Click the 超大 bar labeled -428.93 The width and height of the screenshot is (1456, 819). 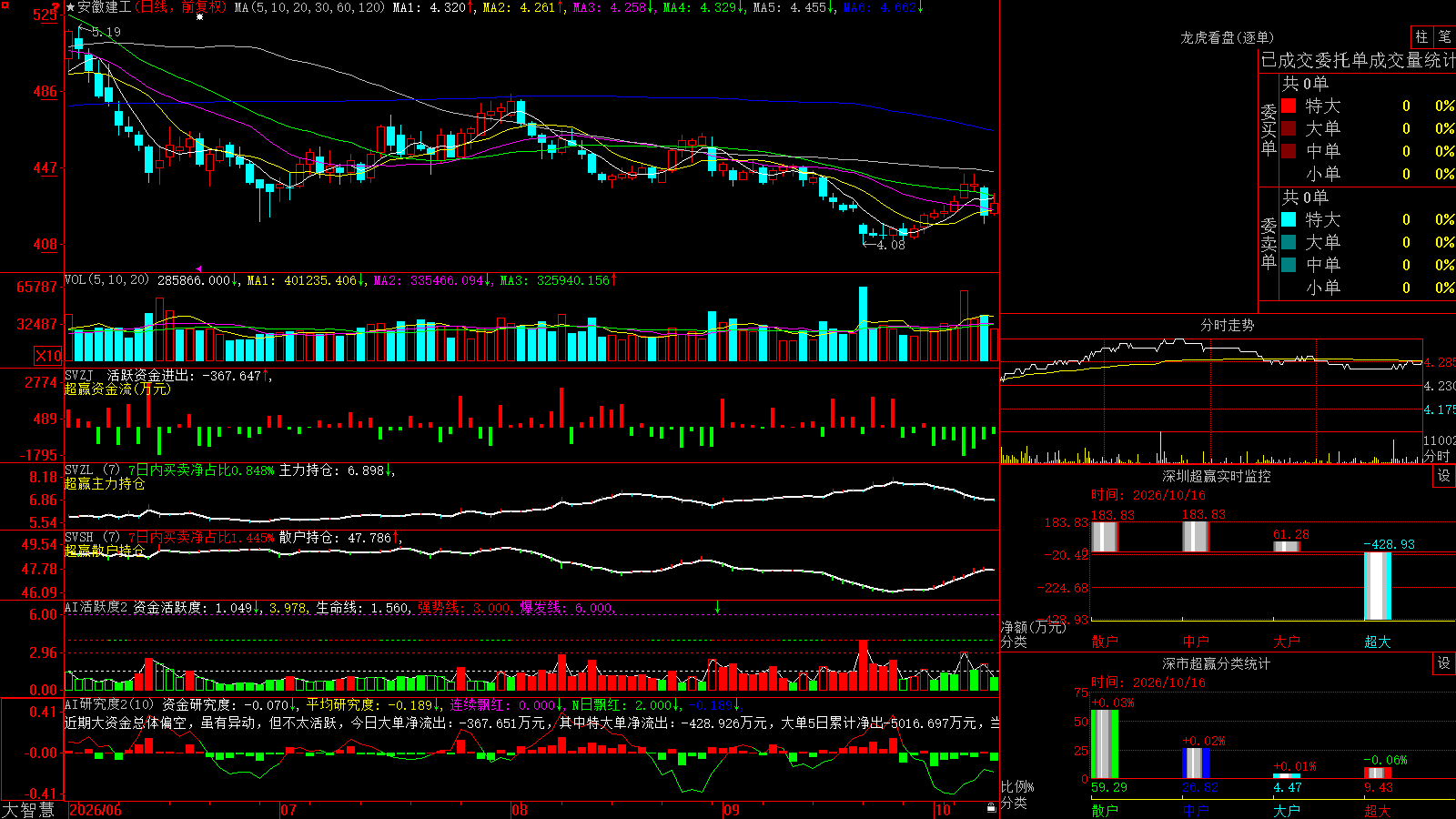coord(1378,586)
